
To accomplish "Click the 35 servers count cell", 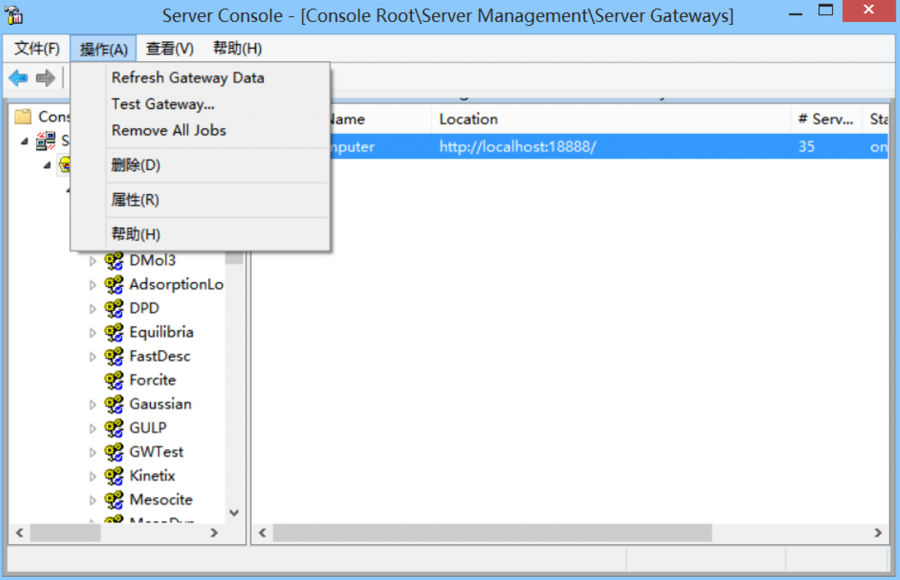I will pos(806,147).
